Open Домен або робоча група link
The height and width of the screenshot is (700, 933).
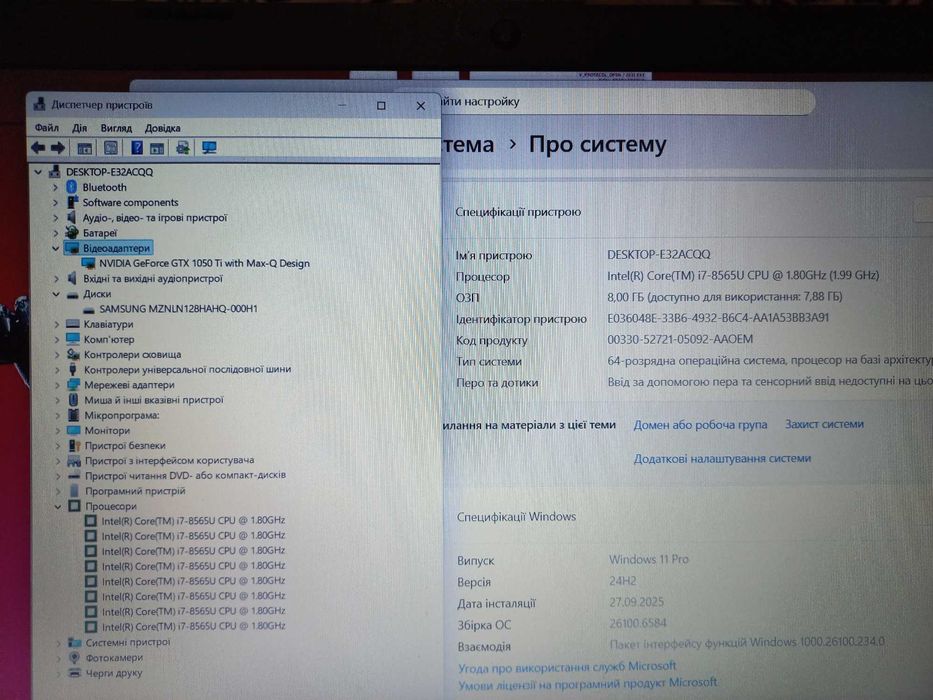[700, 425]
